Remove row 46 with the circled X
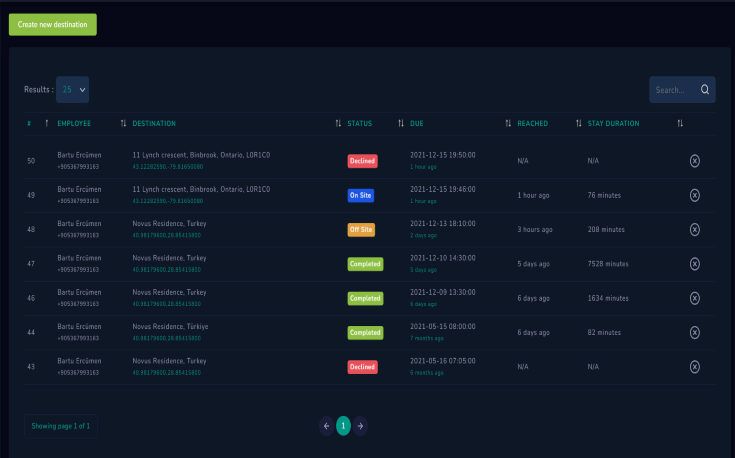This screenshot has width=735, height=458. tap(695, 298)
